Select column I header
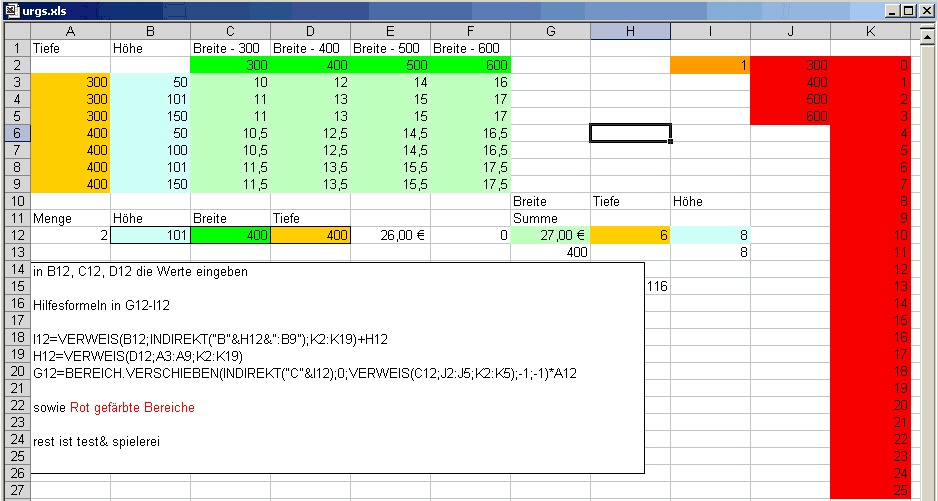 point(711,31)
